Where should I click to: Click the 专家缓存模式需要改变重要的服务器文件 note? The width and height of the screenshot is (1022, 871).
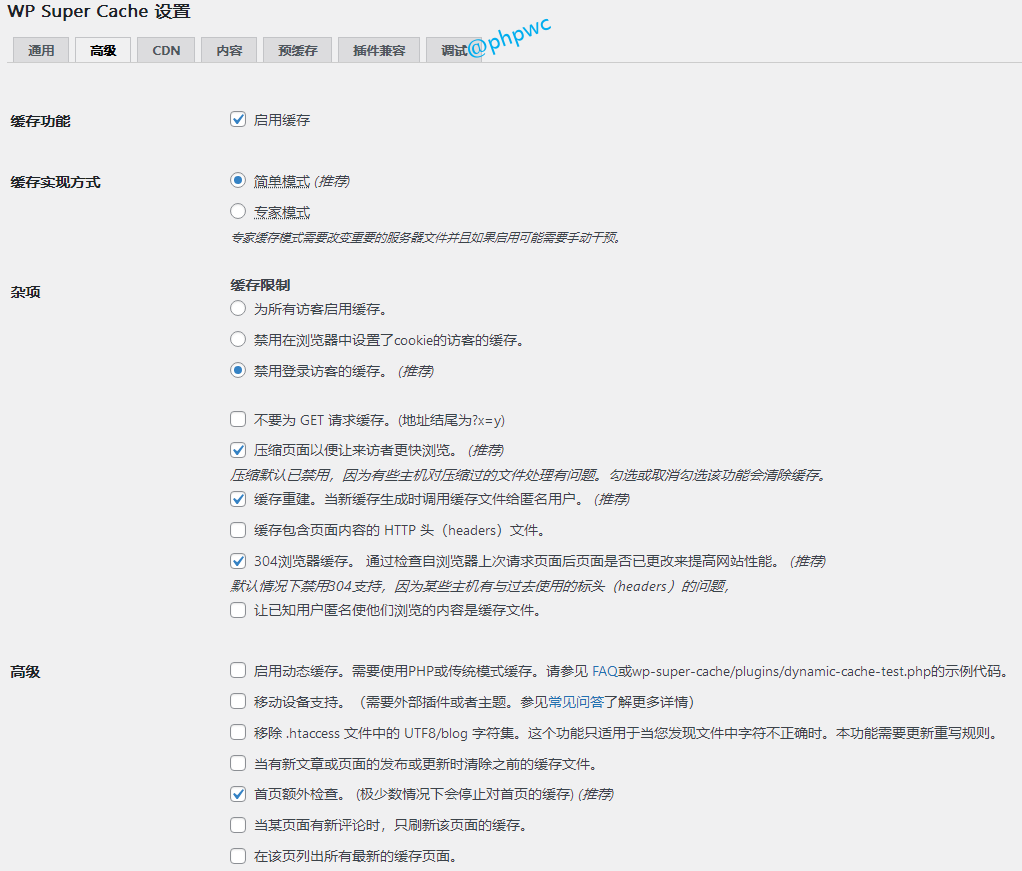425,237
